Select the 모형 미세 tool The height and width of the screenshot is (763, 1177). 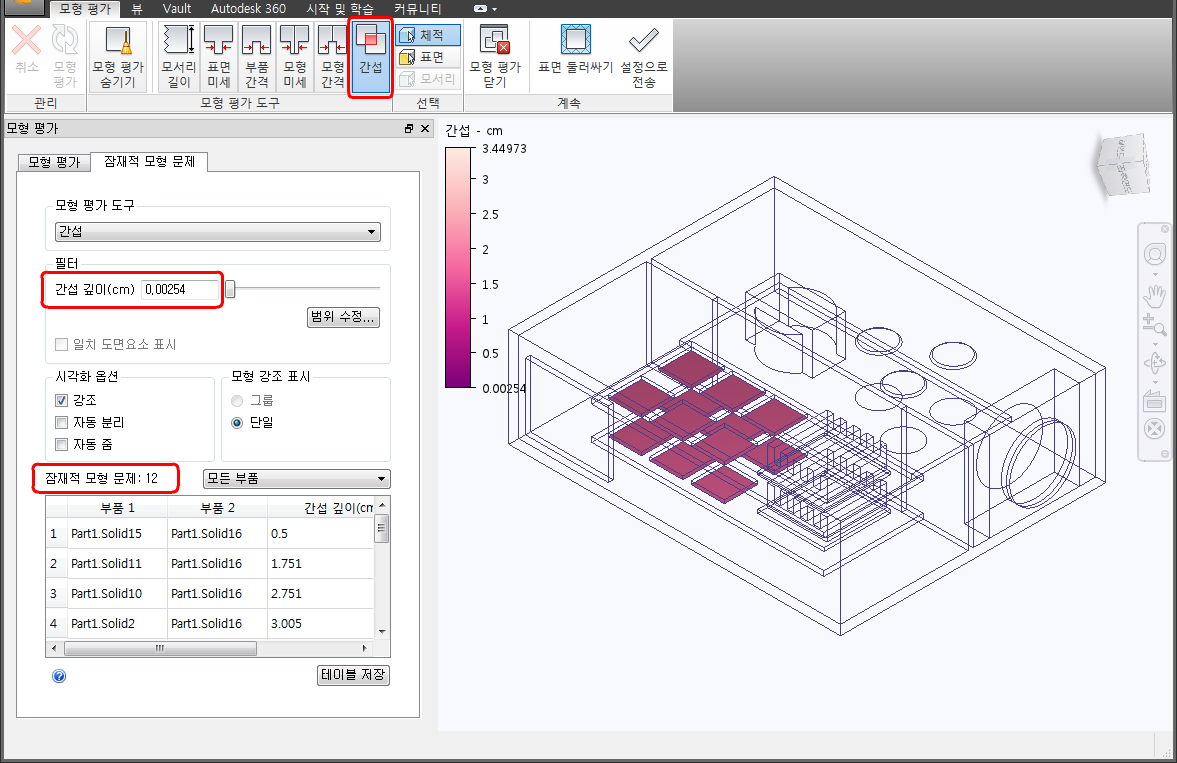(x=294, y=57)
